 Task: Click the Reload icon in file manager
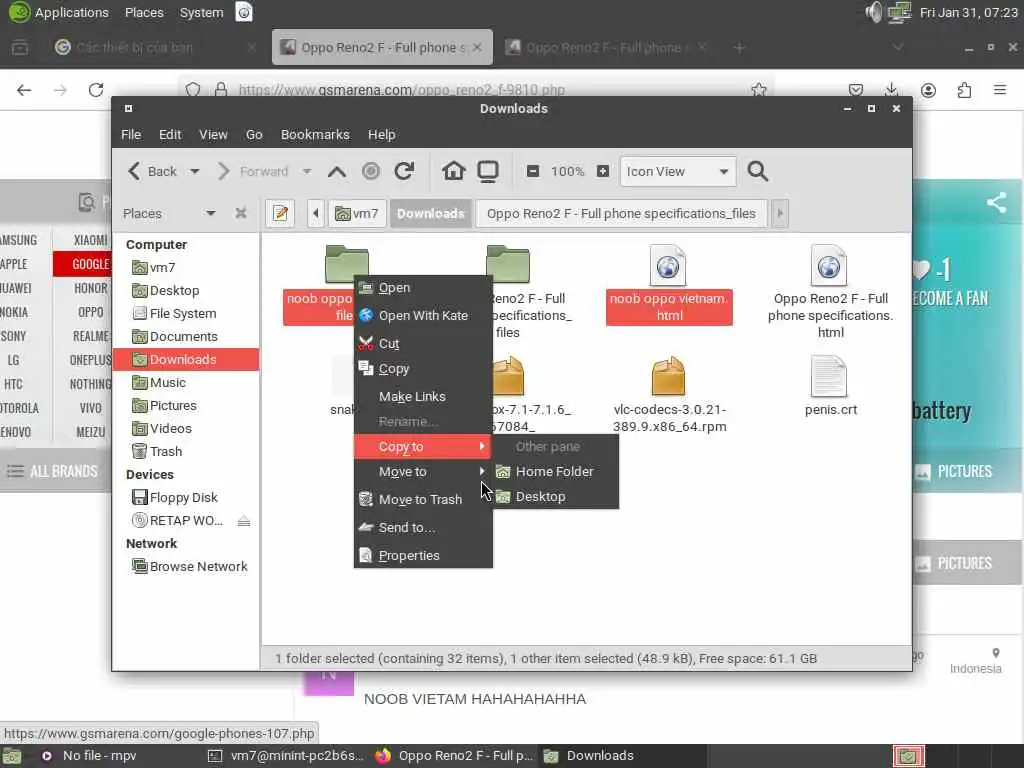pos(404,171)
